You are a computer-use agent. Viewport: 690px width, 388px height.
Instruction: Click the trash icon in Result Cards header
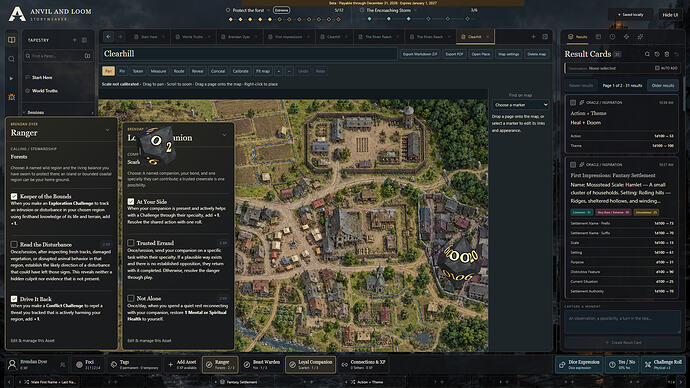(667, 54)
